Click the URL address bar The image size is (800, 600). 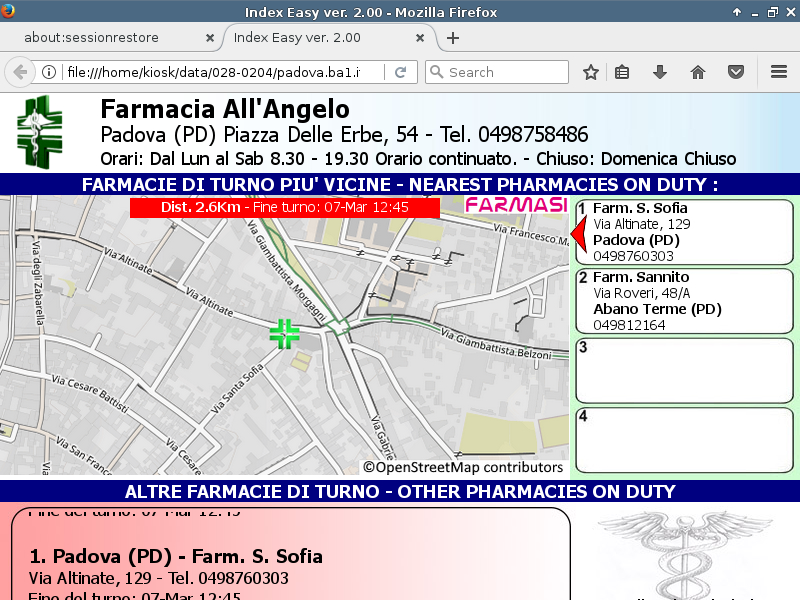pos(220,72)
